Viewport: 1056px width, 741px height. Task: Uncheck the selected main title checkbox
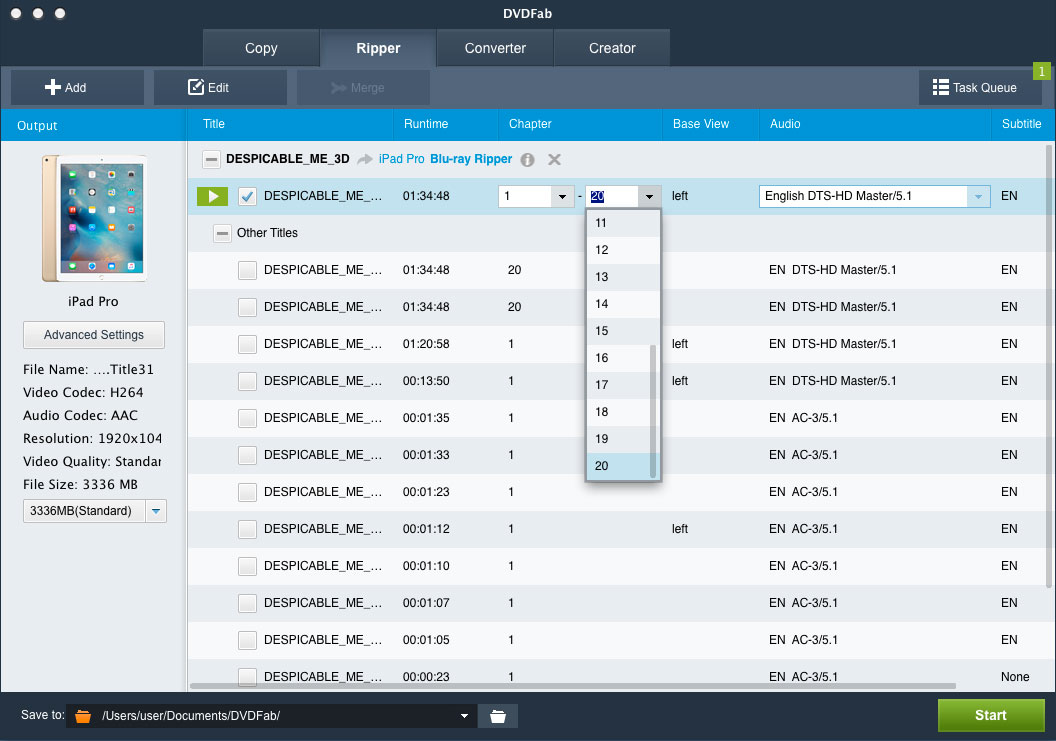pyautogui.click(x=247, y=196)
